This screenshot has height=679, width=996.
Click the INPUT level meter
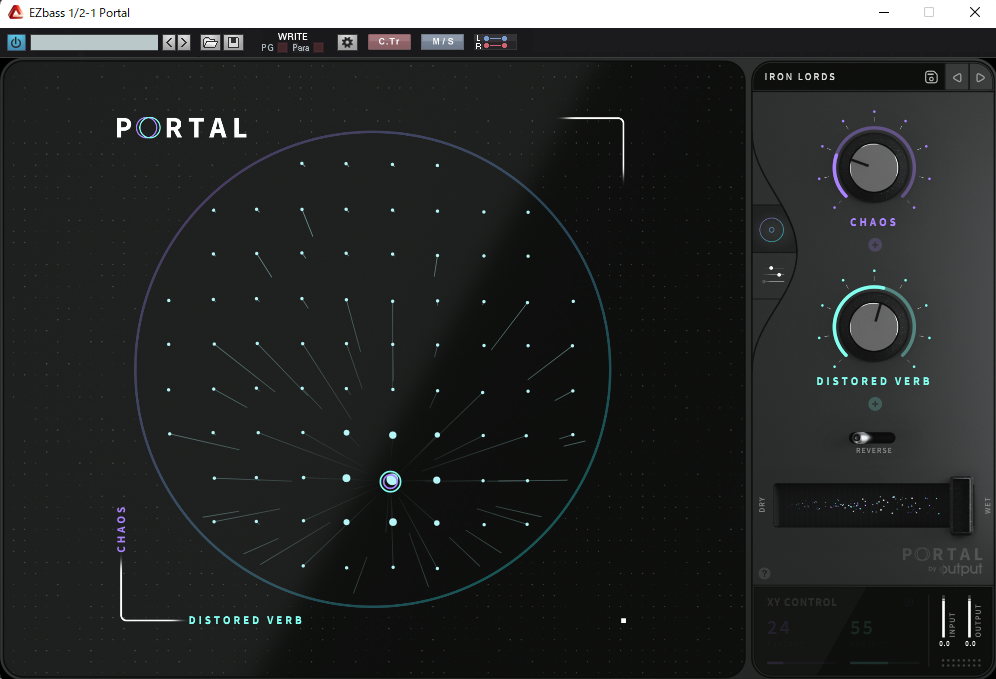click(x=944, y=617)
